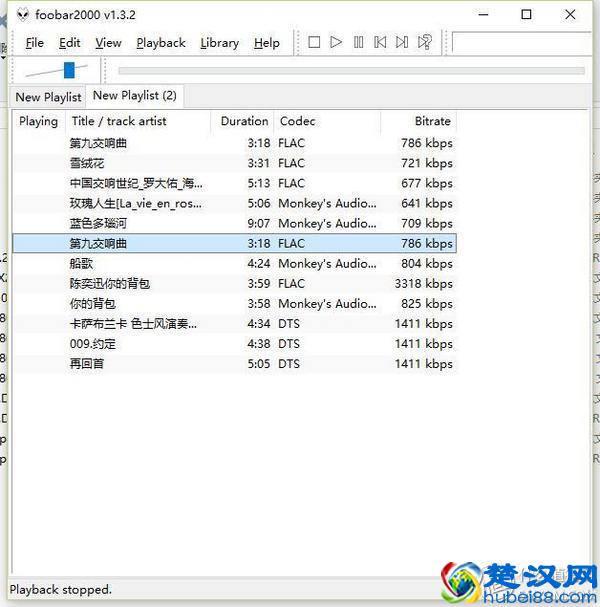The image size is (600, 607).
Task: Select the 玫瑰人生[La_vie_en_ros track
Action: 235,203
